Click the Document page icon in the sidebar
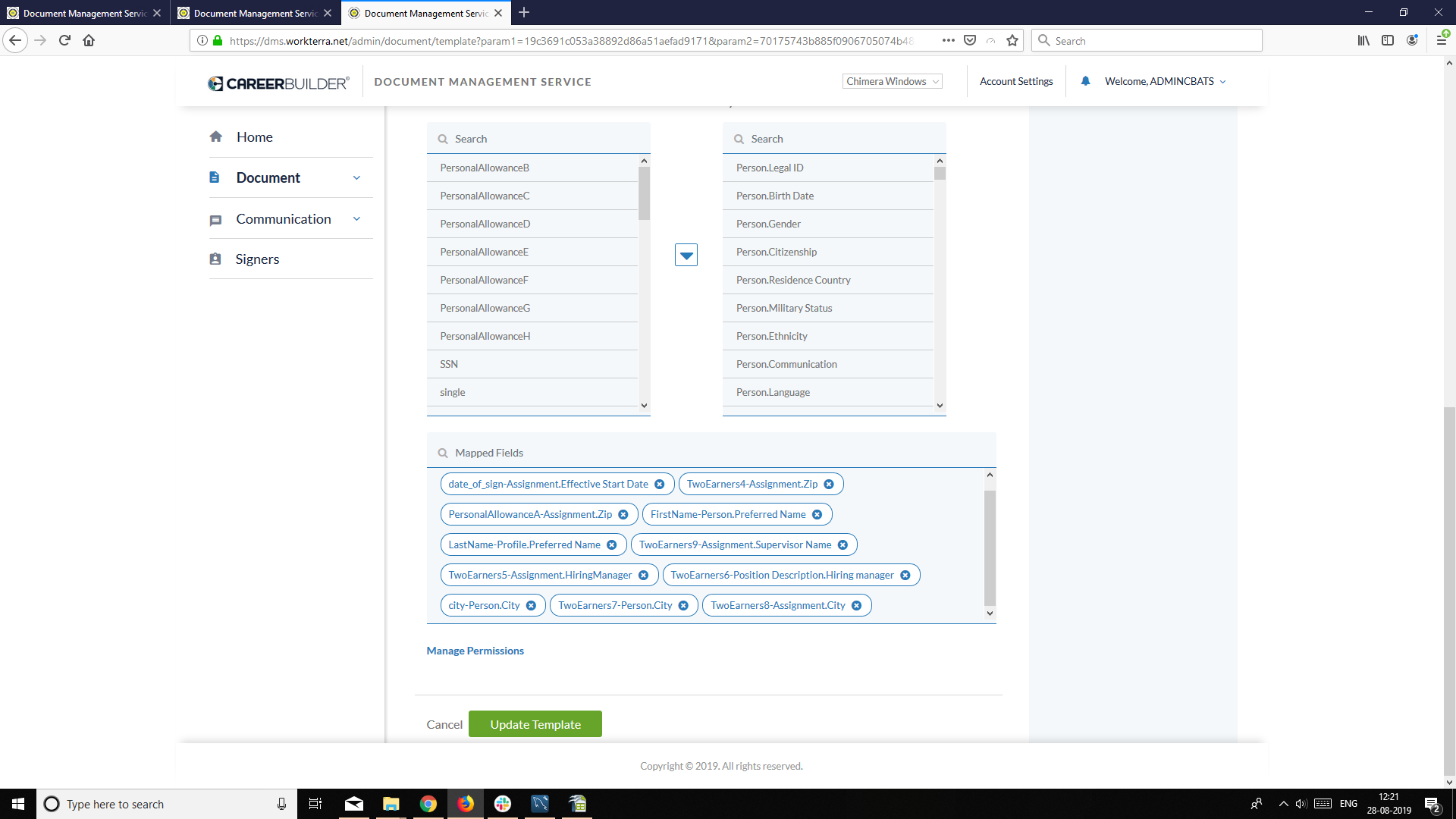Screen dimensions: 1456x819 (216, 177)
